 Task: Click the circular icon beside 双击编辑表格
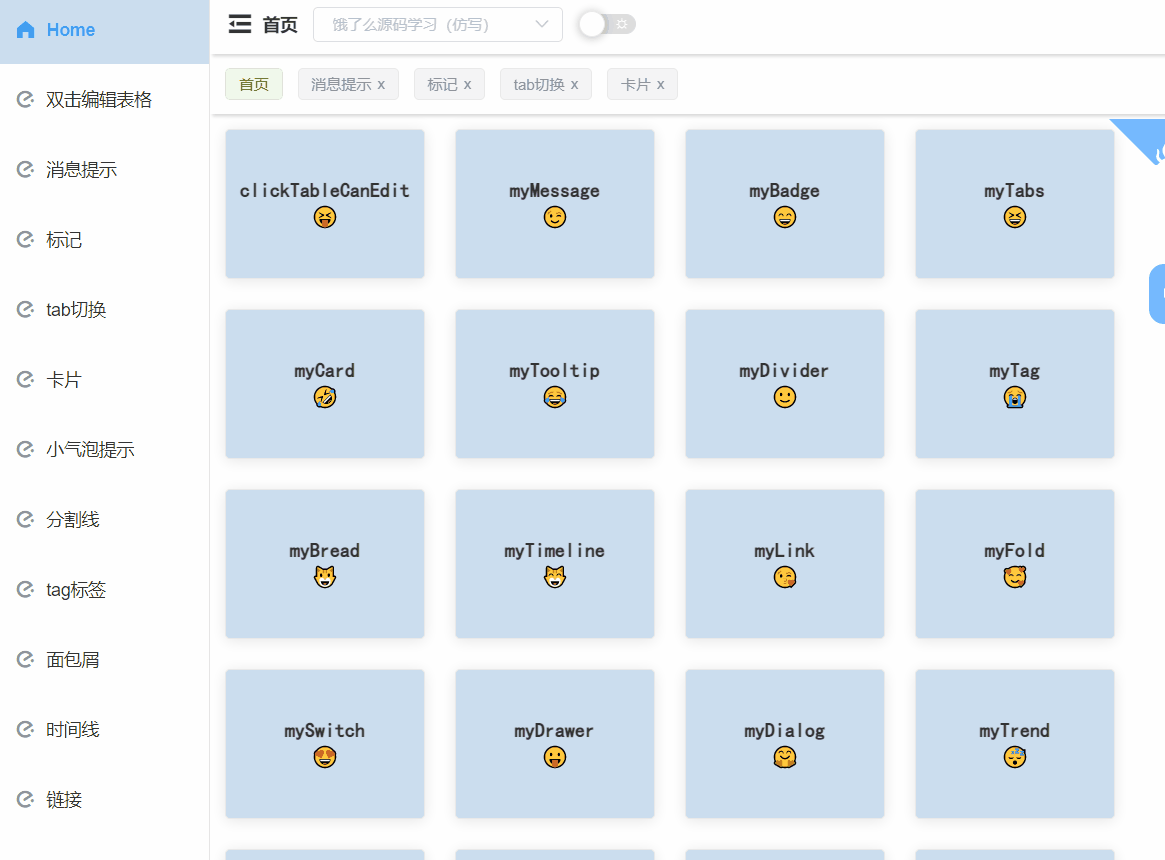(24, 99)
